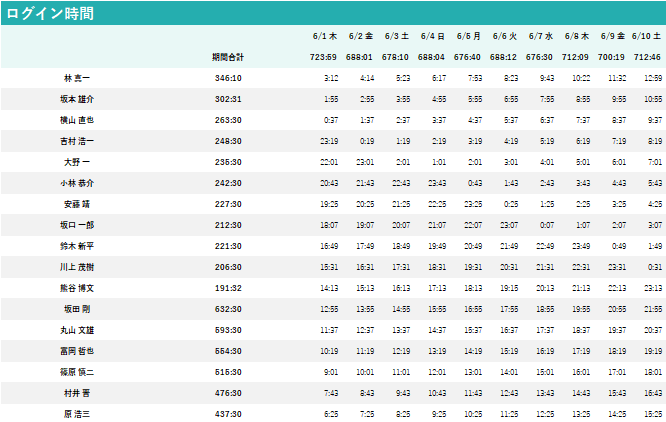Select the 6/4 日 date column header
Viewport: 666px width, 422px height.
432,36
